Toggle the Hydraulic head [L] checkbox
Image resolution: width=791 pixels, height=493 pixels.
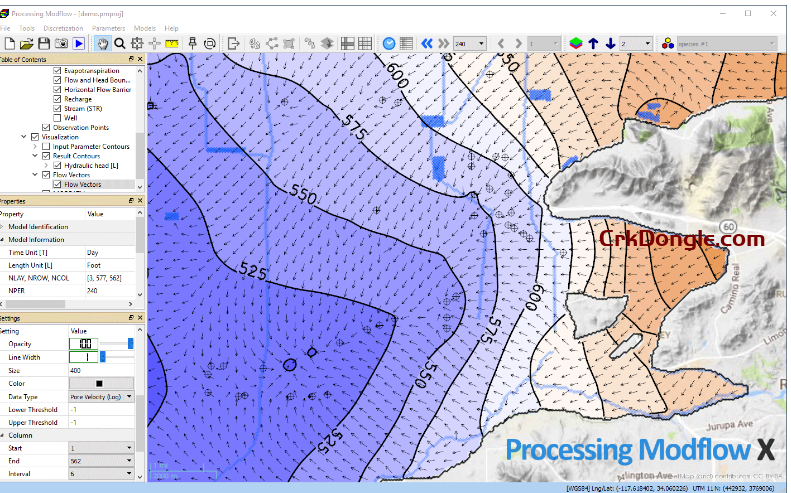(58, 166)
